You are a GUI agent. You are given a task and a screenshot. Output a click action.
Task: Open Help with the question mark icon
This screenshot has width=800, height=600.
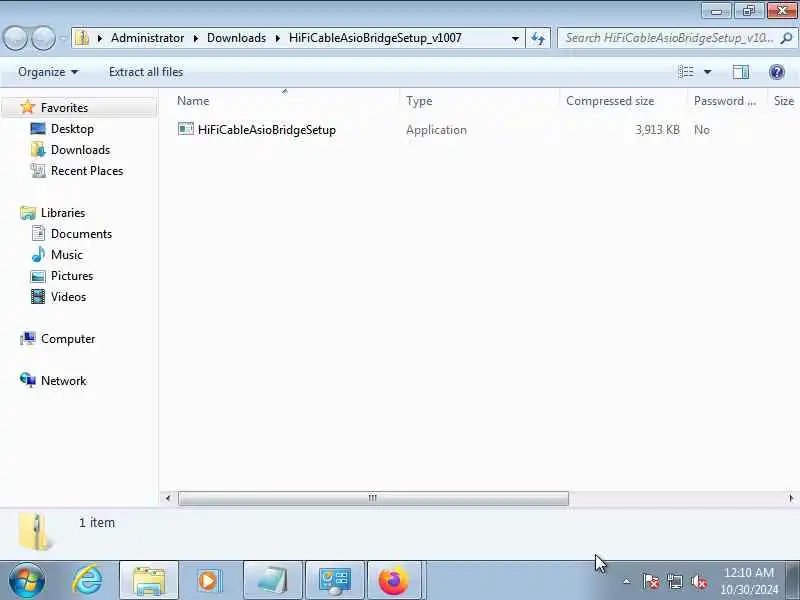pyautogui.click(x=777, y=72)
